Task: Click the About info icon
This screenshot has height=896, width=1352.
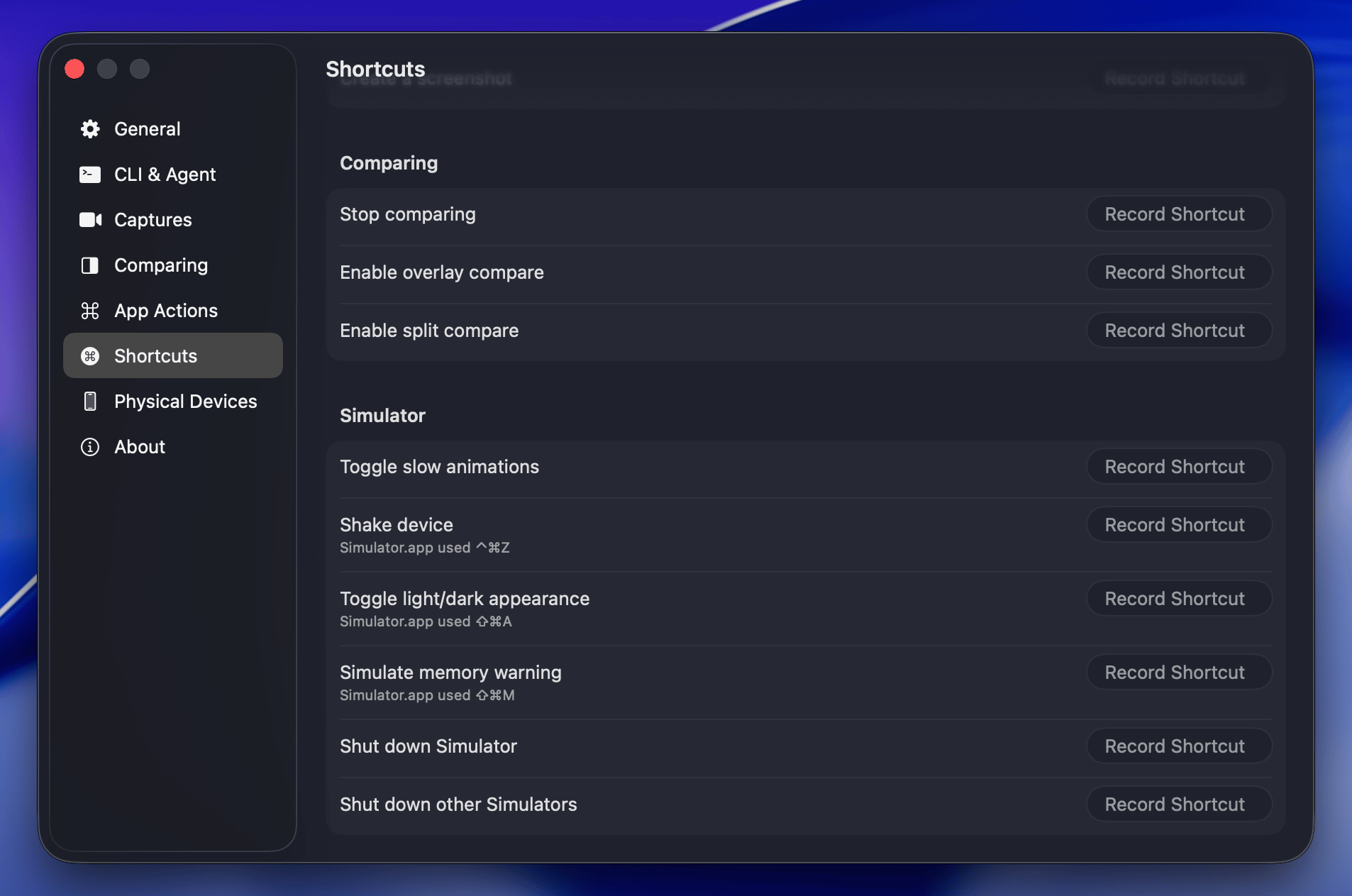Action: pos(90,447)
